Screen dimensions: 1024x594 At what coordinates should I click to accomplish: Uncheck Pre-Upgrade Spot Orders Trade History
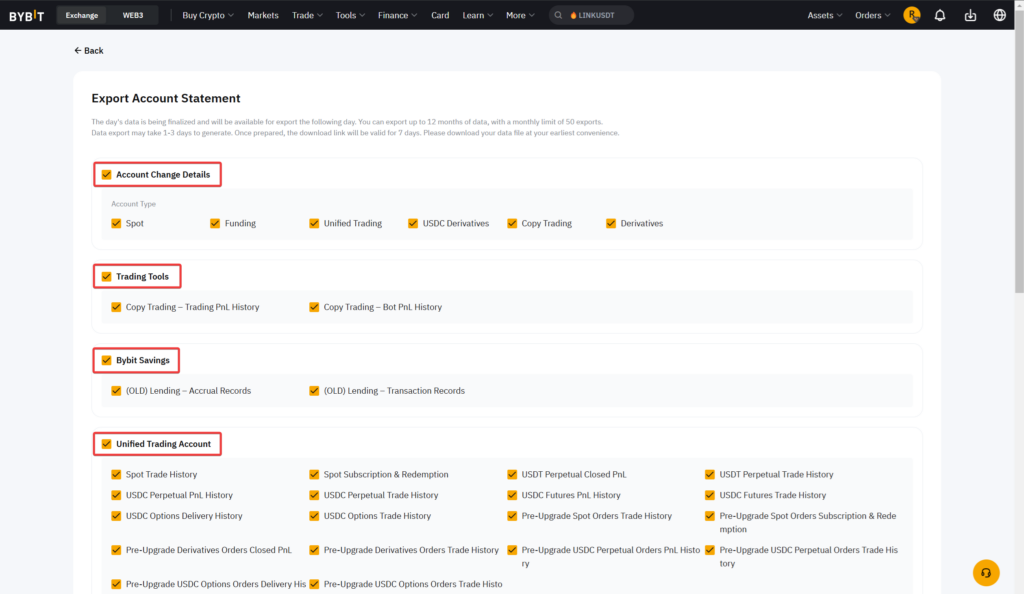click(x=512, y=516)
